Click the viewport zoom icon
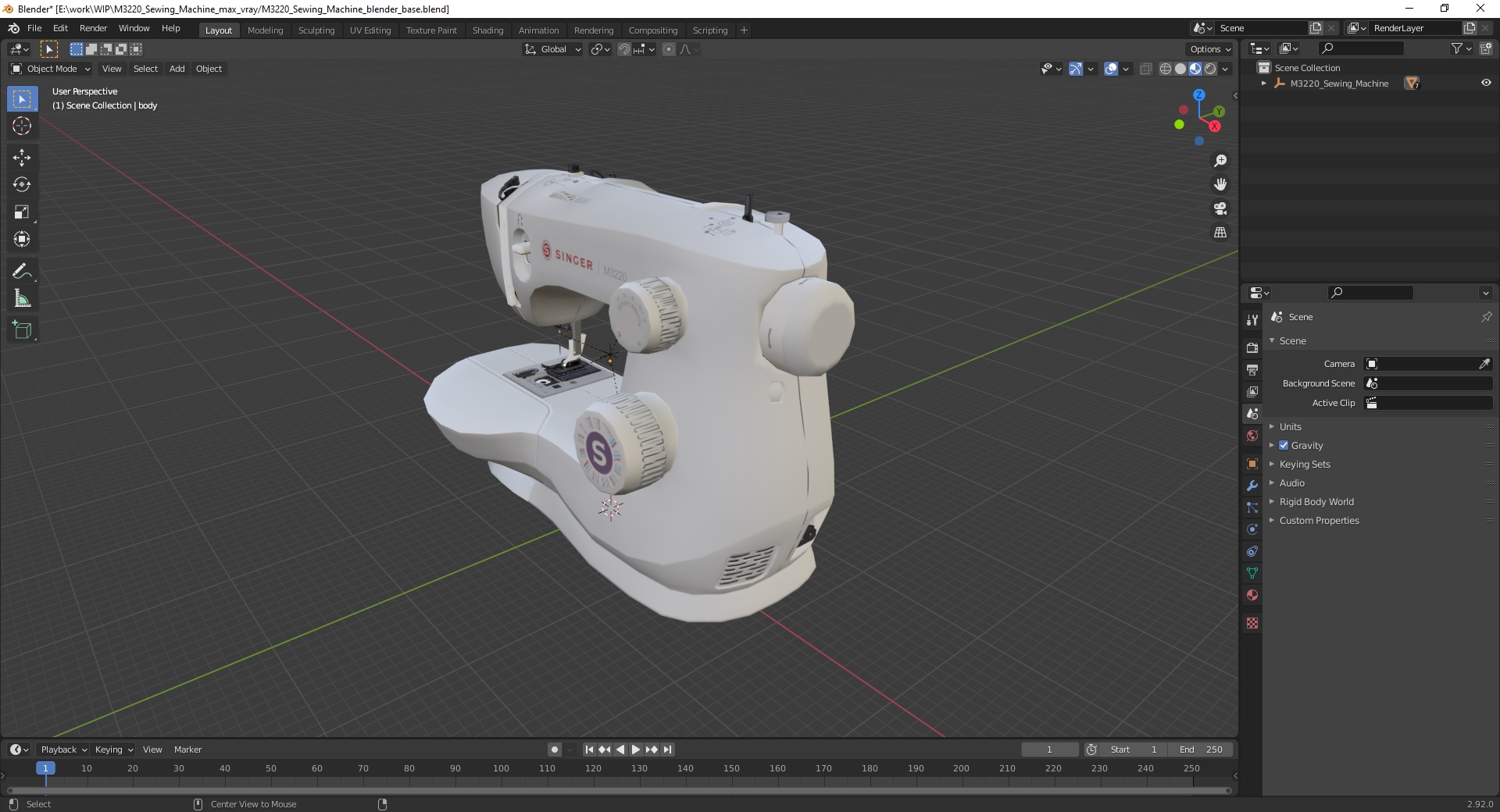 tap(1220, 161)
